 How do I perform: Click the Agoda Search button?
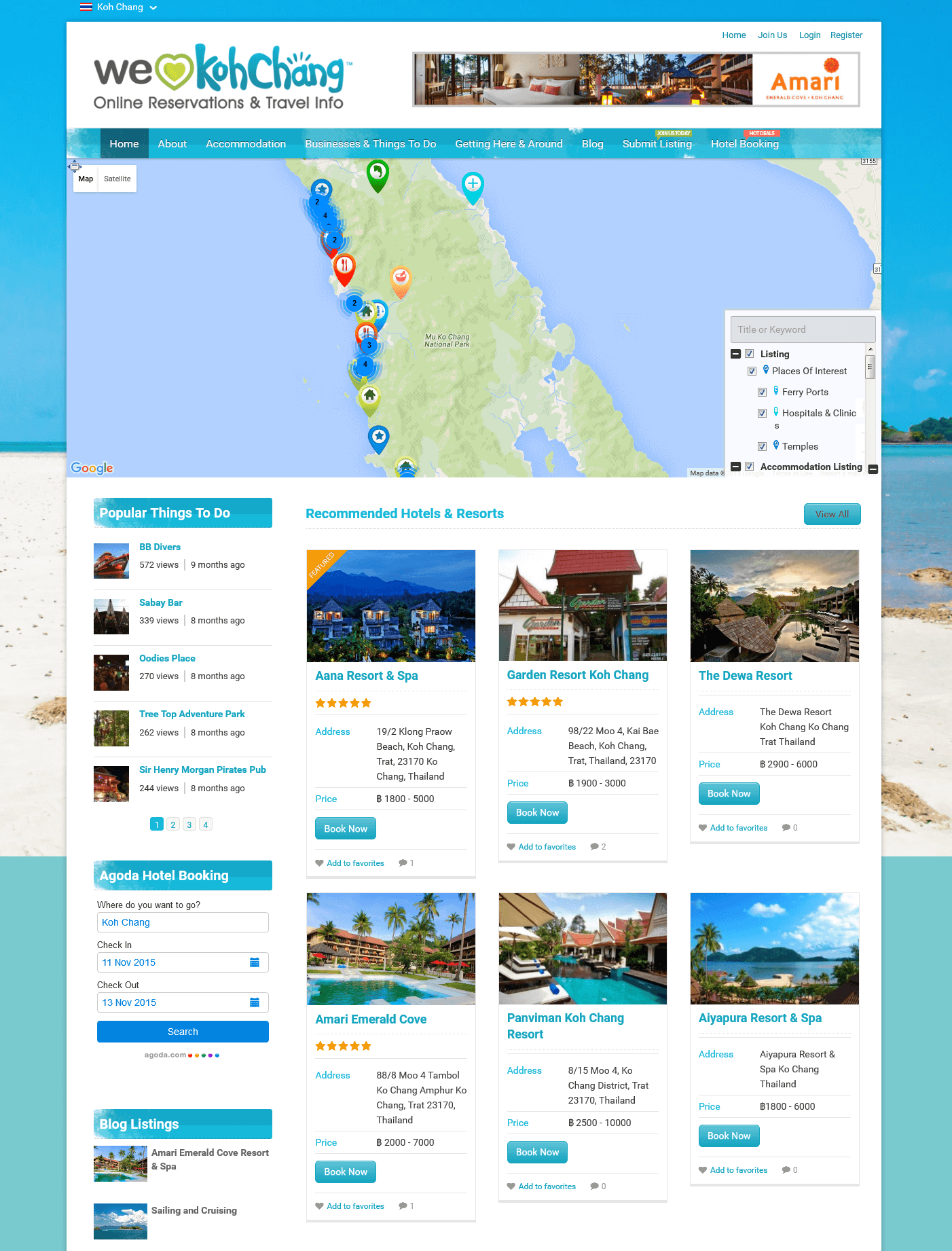[183, 1032]
